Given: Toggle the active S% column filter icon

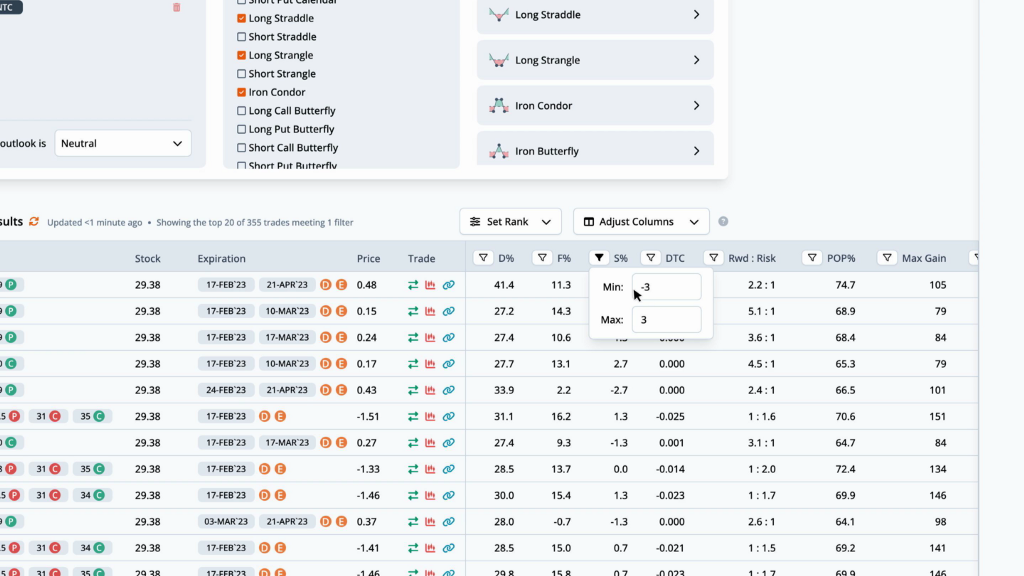Looking at the screenshot, I should [x=599, y=258].
